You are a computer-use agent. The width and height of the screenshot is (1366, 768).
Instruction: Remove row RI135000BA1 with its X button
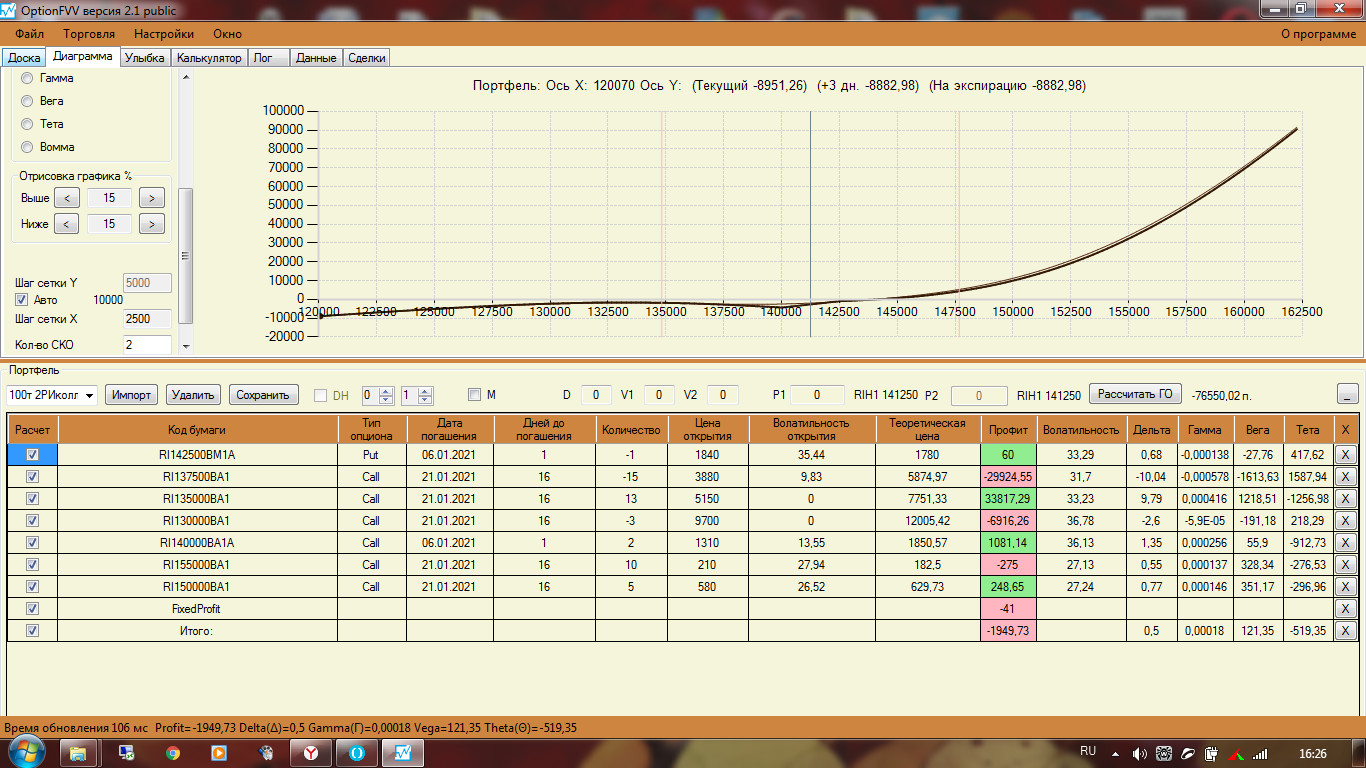[1345, 498]
